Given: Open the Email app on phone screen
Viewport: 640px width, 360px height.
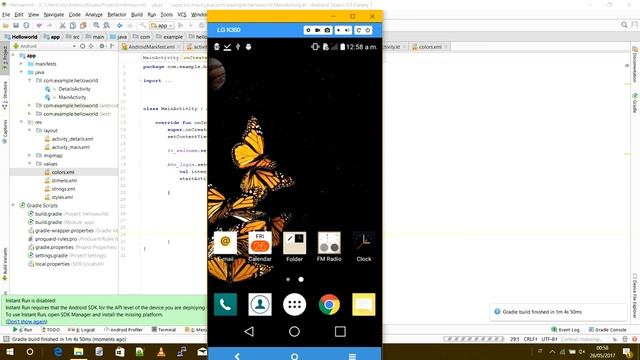Looking at the screenshot, I should (x=225, y=247).
